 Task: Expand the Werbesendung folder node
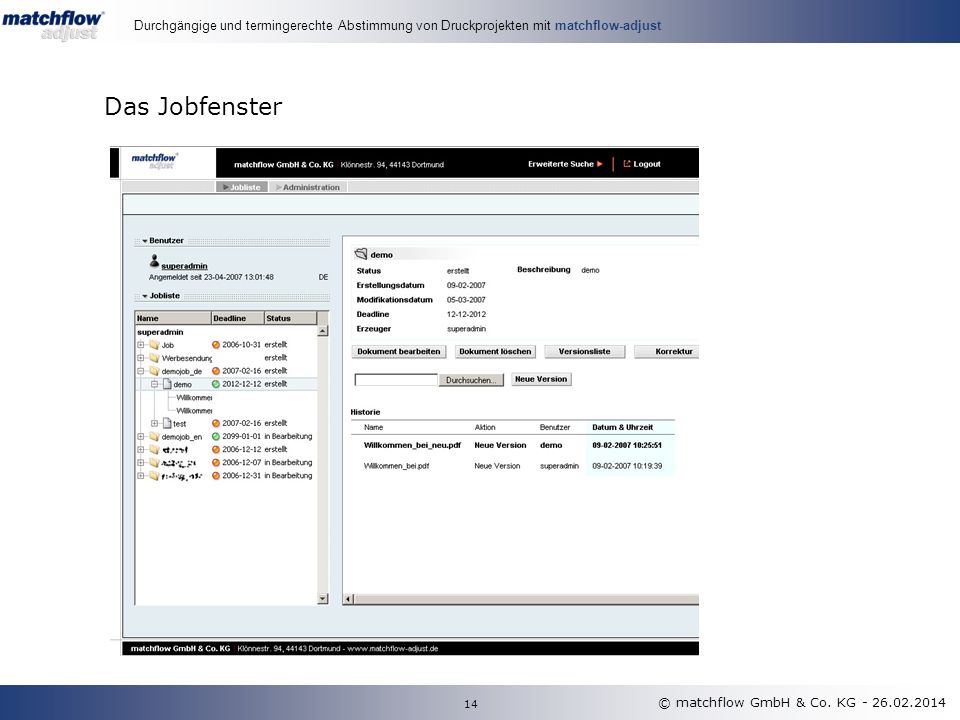coord(141,358)
